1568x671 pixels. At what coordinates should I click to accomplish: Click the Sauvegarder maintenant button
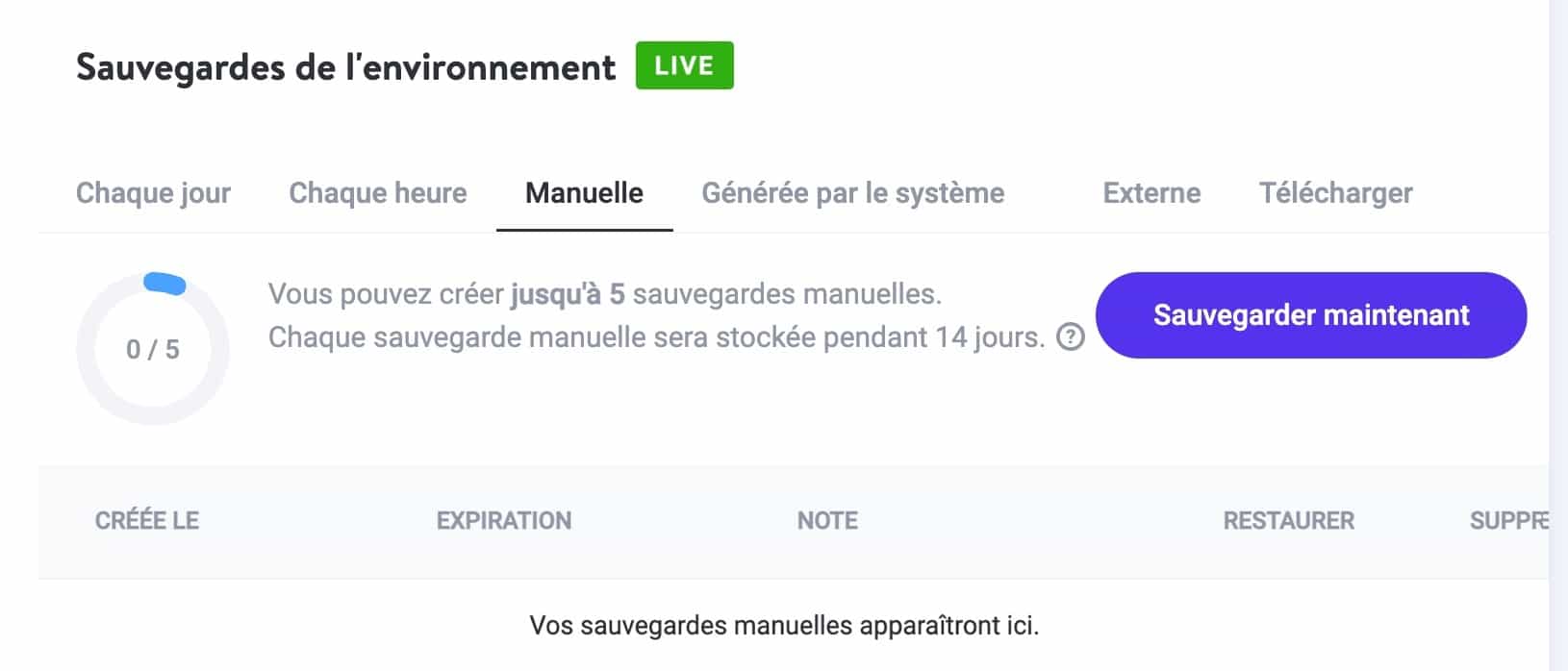point(1311,314)
